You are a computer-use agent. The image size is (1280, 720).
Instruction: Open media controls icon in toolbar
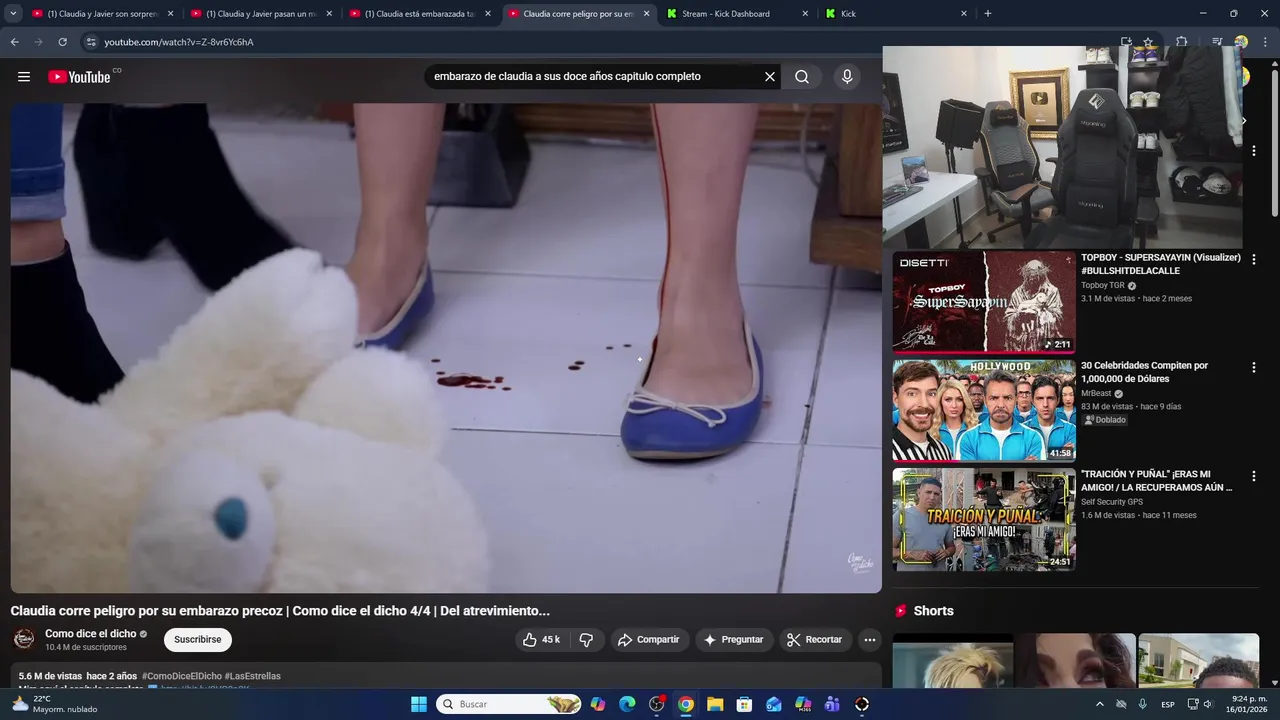1217,42
